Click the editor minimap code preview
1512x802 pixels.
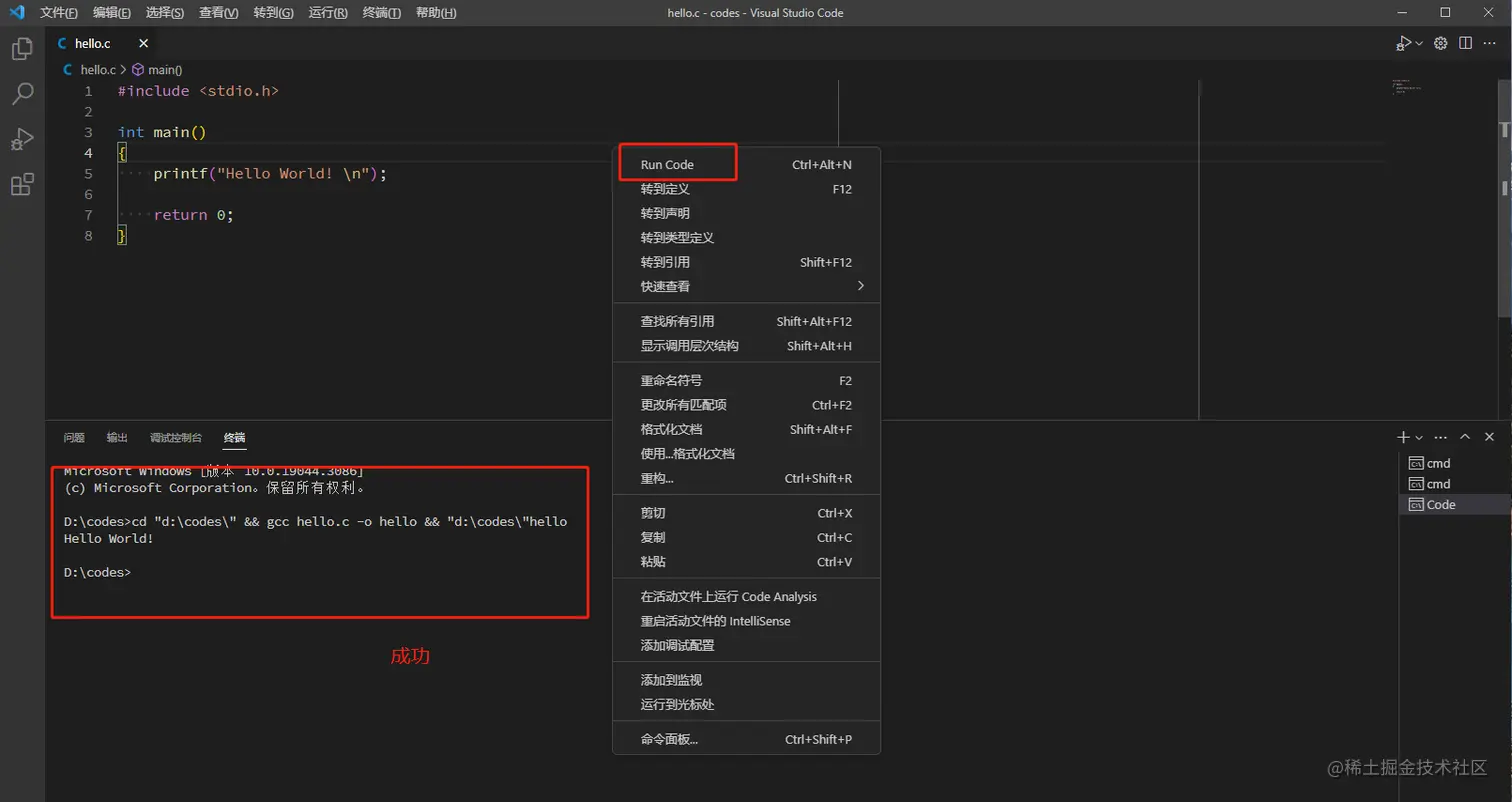point(1405,87)
